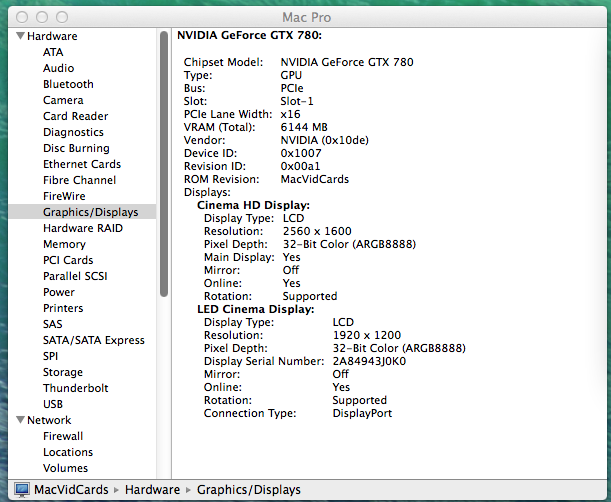Select Thunderbolt in the sidebar
The image size is (611, 502).
click(76, 387)
